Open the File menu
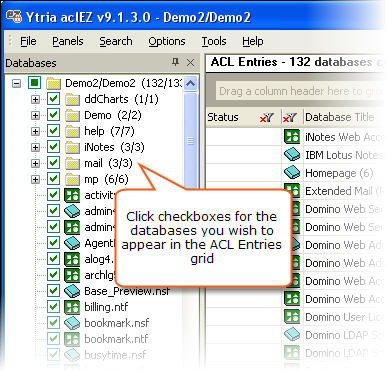 [28, 41]
